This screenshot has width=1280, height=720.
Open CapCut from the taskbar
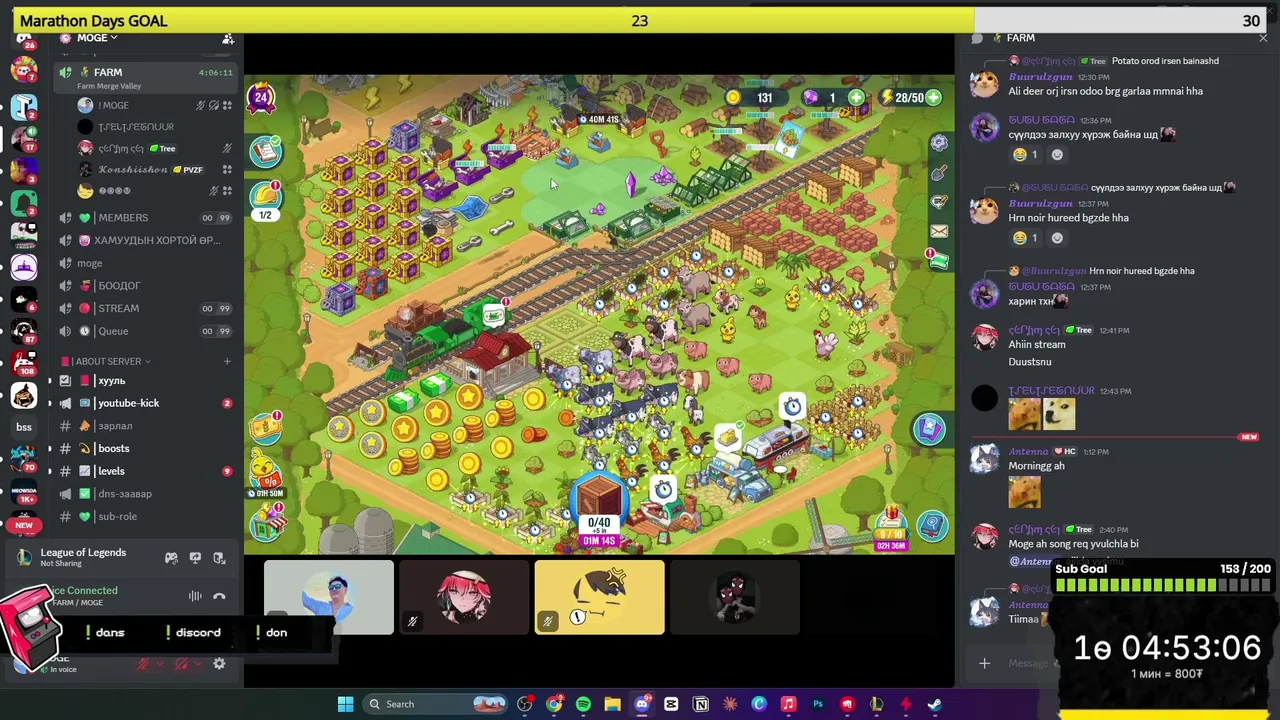coord(671,704)
